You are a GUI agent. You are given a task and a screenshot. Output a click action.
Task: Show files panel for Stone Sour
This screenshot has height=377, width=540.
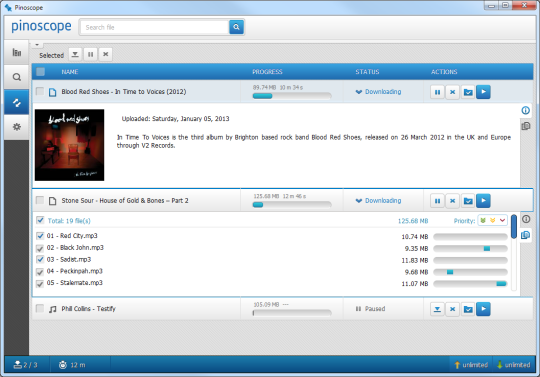[x=526, y=235]
